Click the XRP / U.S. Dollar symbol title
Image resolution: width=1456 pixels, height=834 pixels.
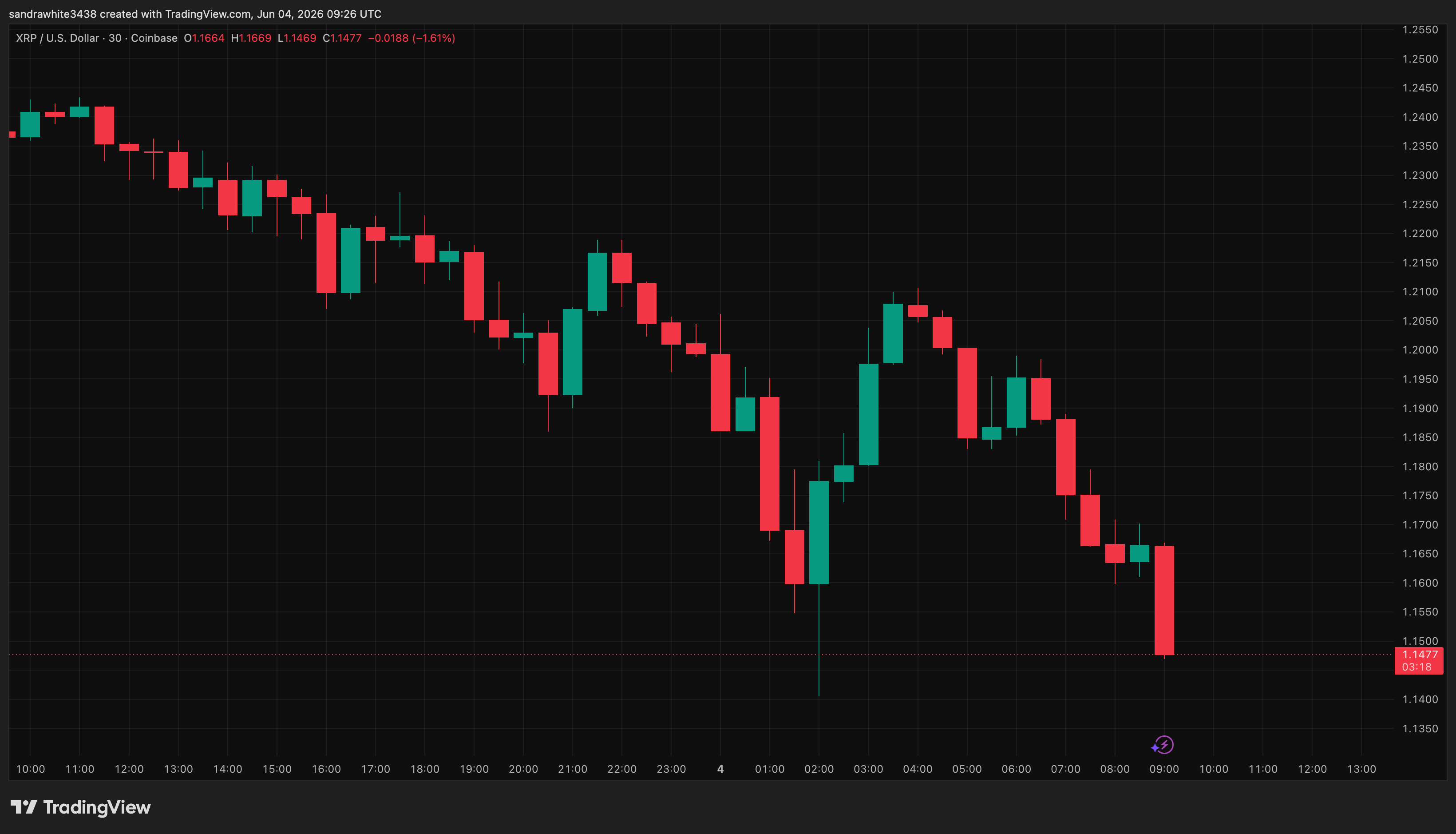pos(57,38)
